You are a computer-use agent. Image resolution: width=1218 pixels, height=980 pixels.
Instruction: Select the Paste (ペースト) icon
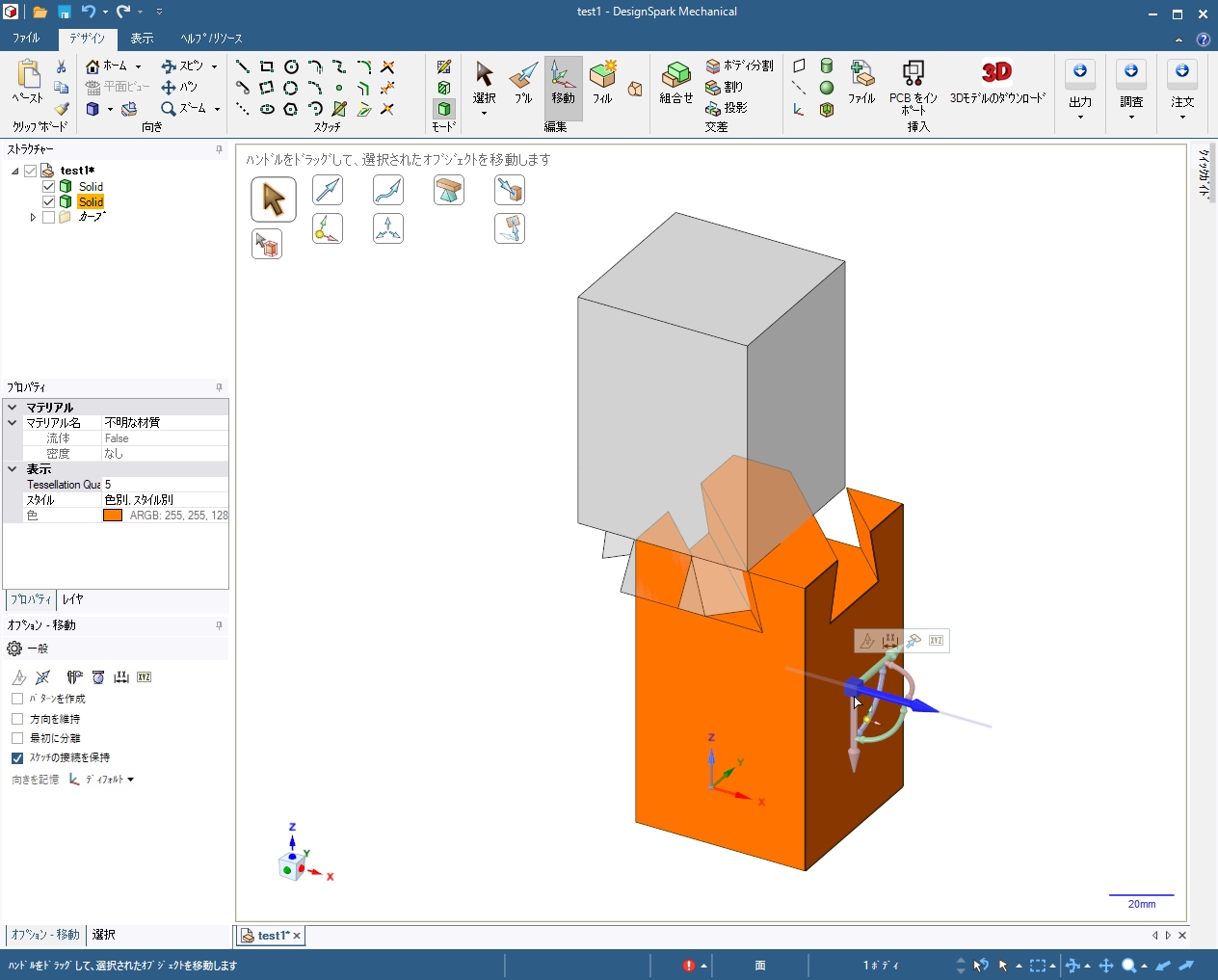(28, 82)
